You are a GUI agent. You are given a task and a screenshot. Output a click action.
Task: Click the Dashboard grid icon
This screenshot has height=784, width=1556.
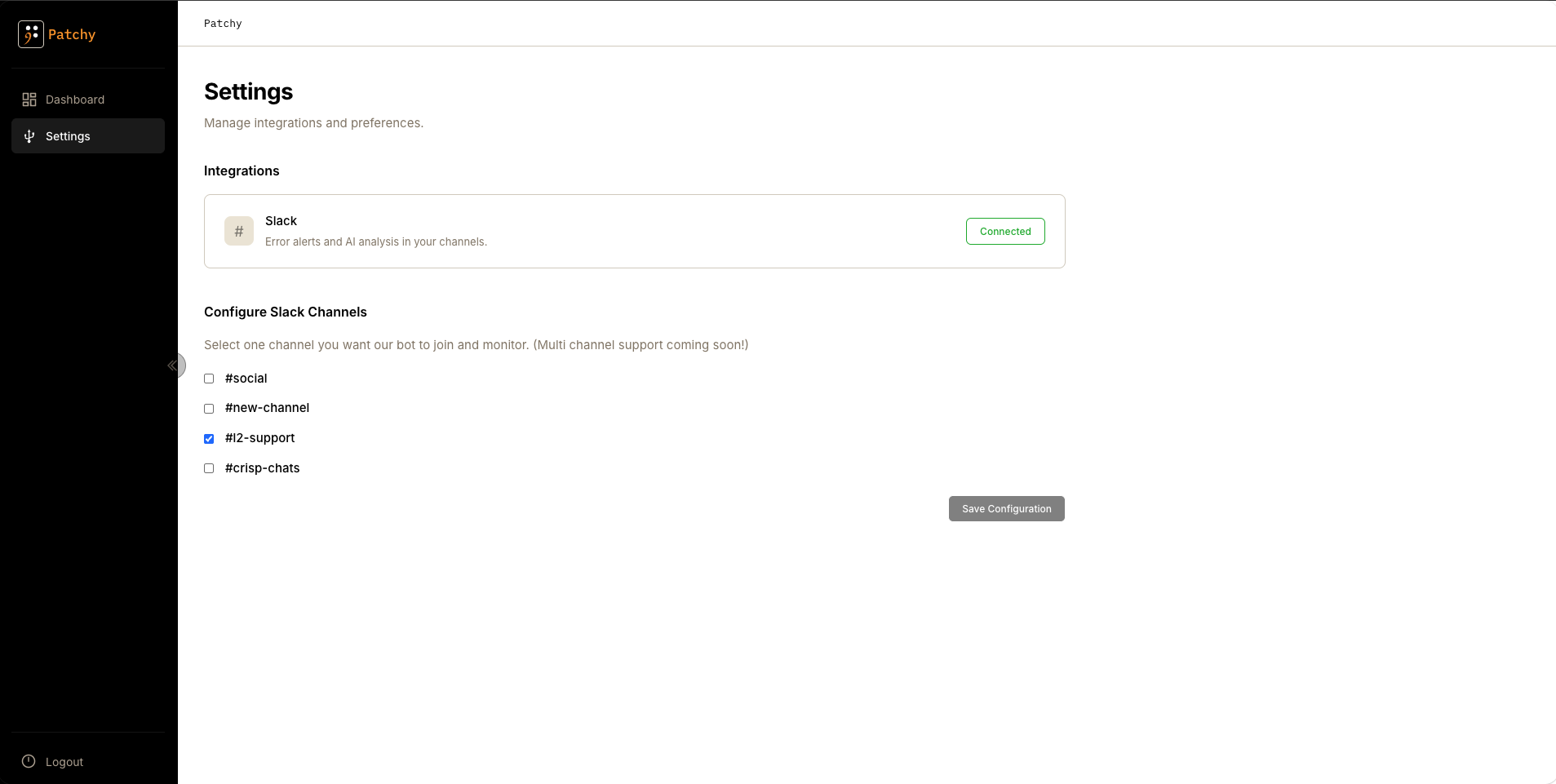click(29, 100)
